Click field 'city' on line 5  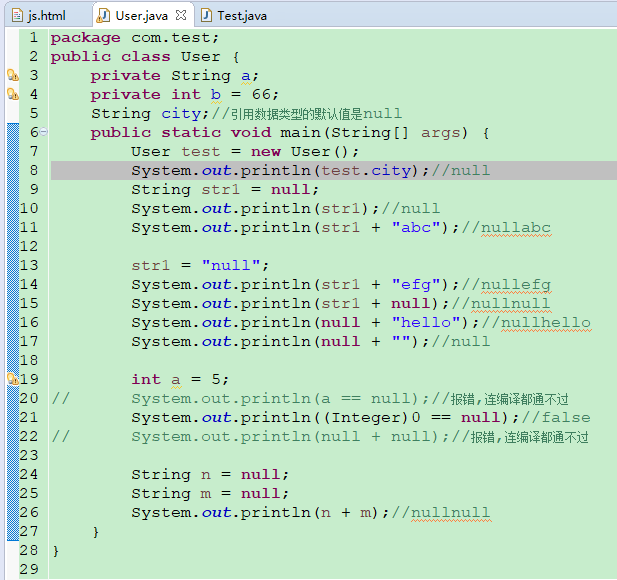181,114
